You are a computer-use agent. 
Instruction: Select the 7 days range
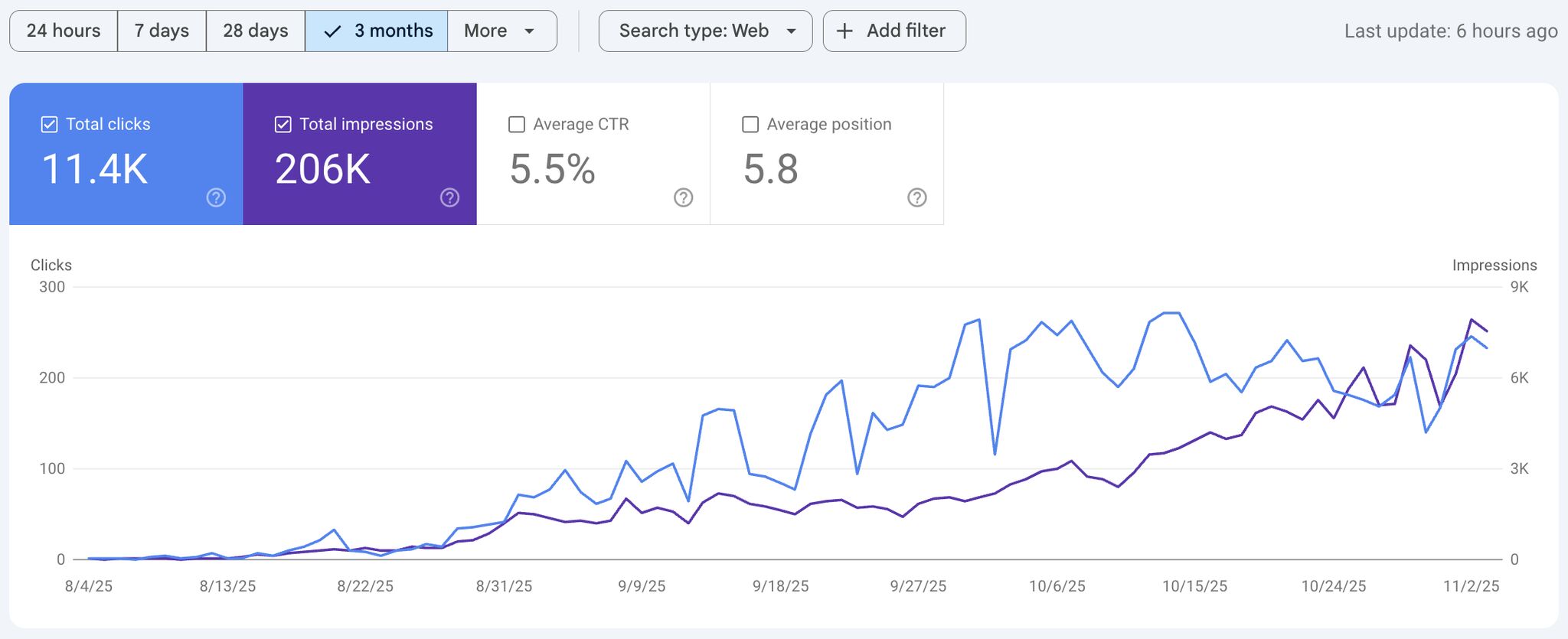(162, 31)
